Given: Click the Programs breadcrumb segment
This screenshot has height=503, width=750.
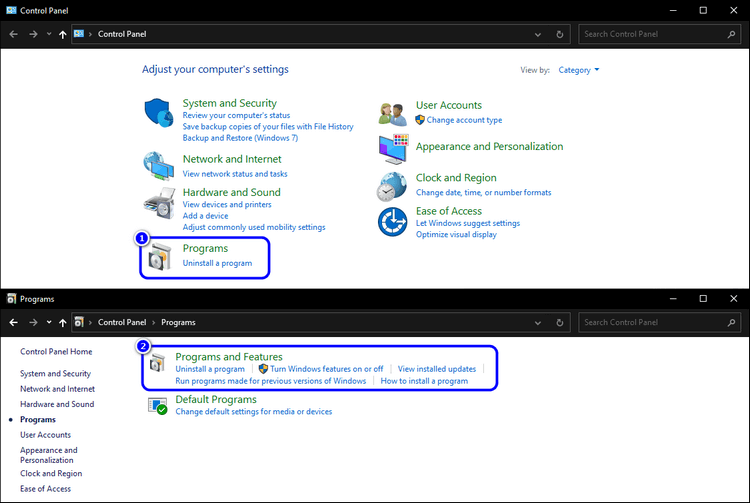Looking at the screenshot, I should 178,322.
